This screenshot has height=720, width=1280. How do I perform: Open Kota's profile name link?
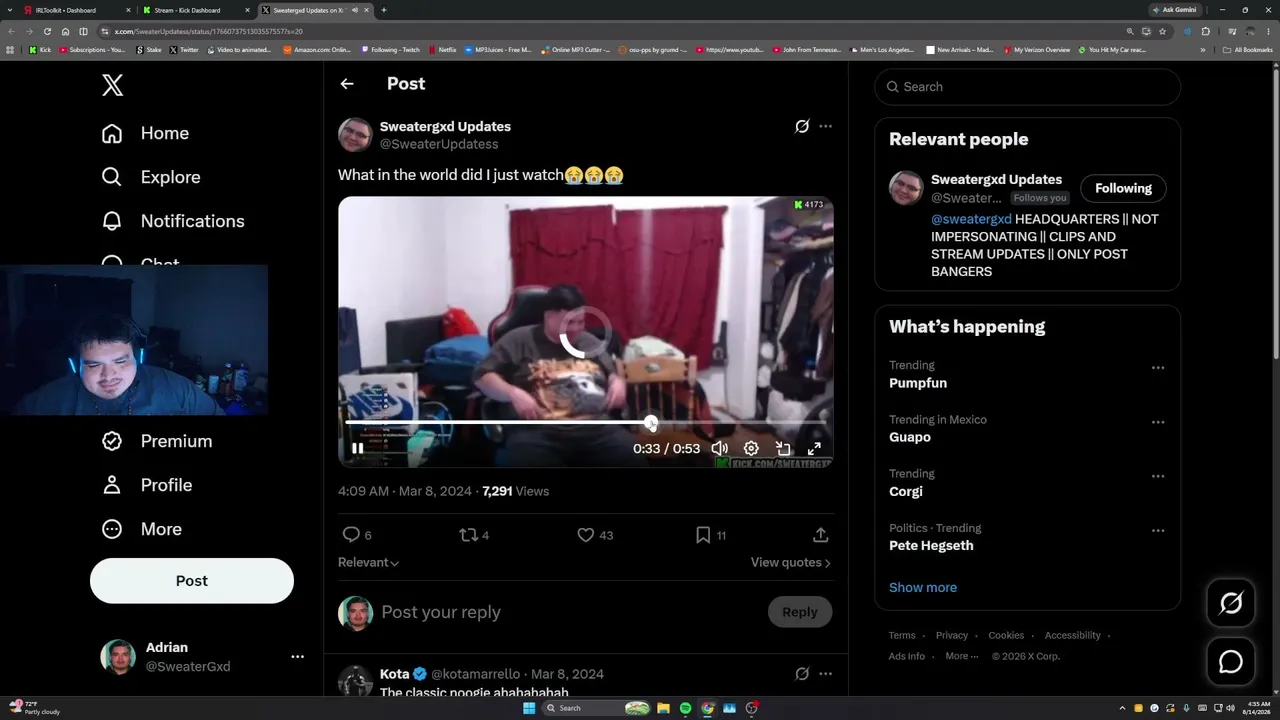click(395, 674)
